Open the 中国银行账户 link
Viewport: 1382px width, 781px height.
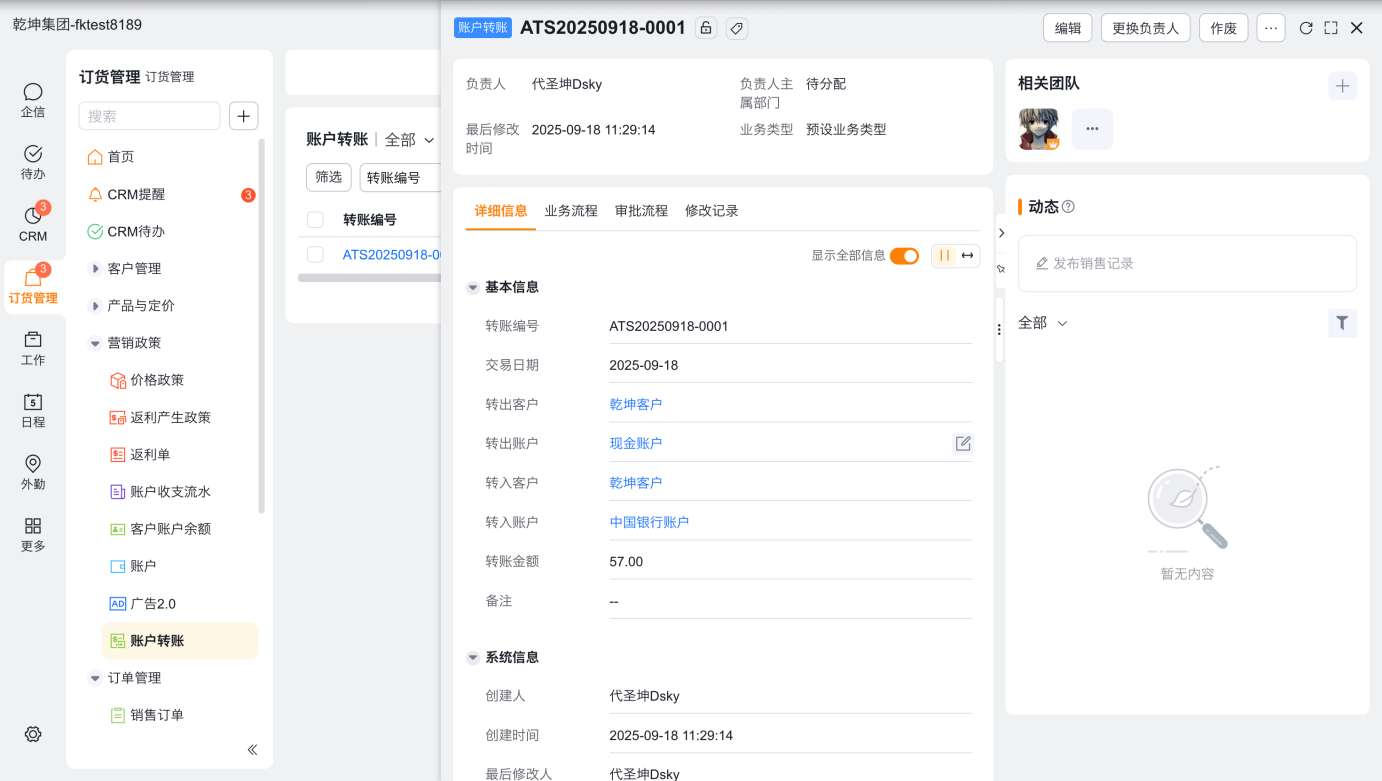(x=649, y=522)
